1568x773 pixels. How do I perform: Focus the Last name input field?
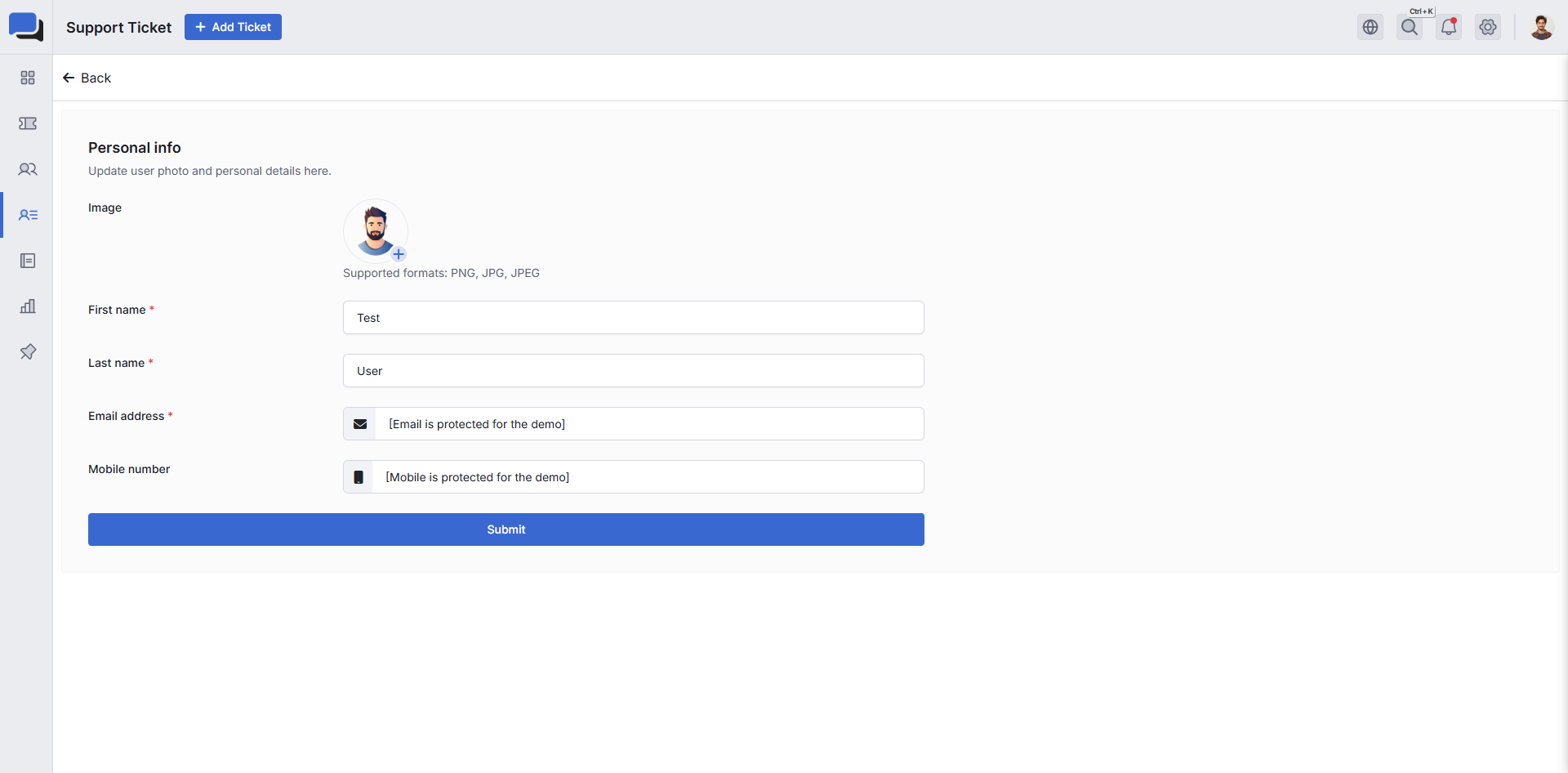tap(634, 371)
